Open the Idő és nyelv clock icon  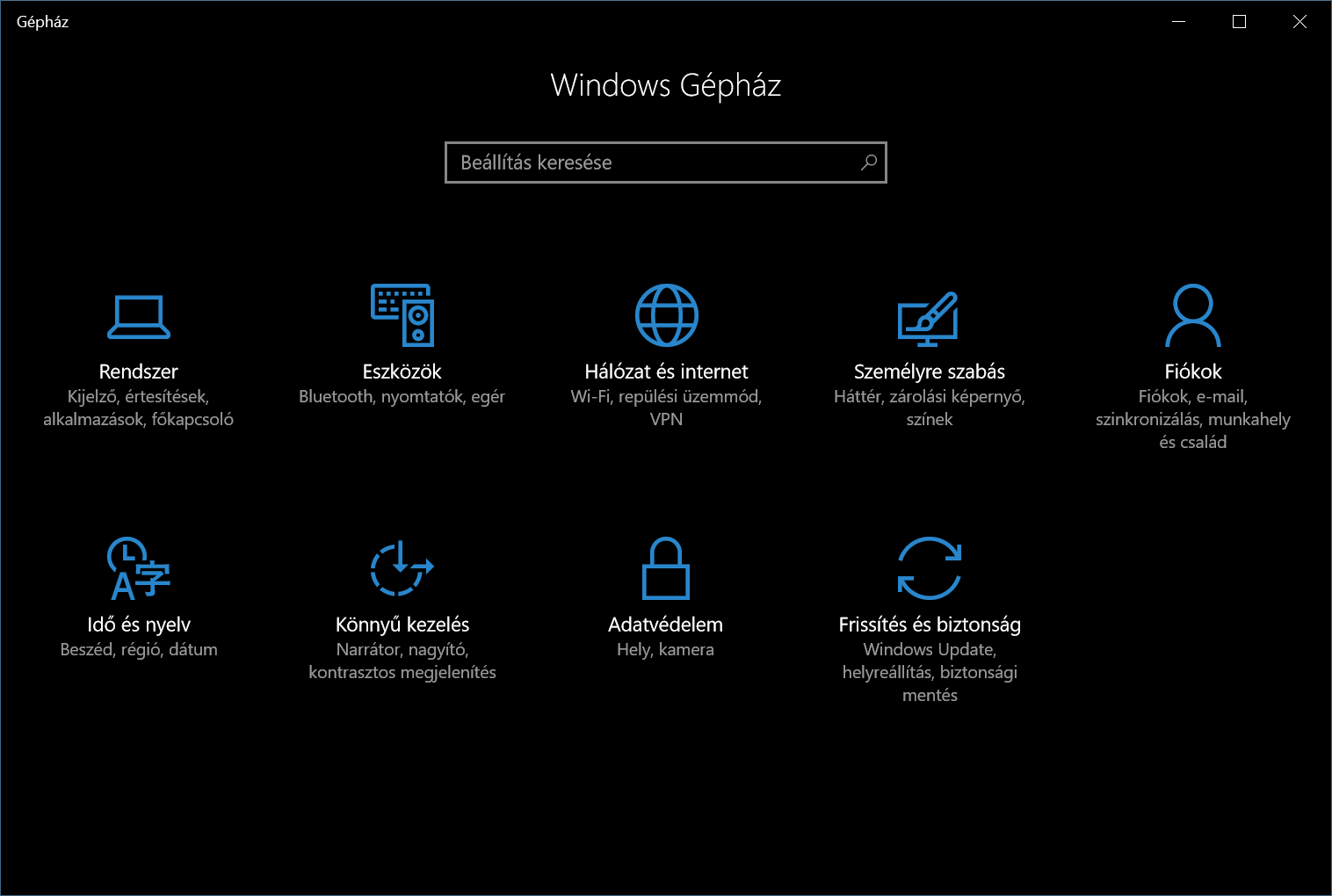click(139, 568)
